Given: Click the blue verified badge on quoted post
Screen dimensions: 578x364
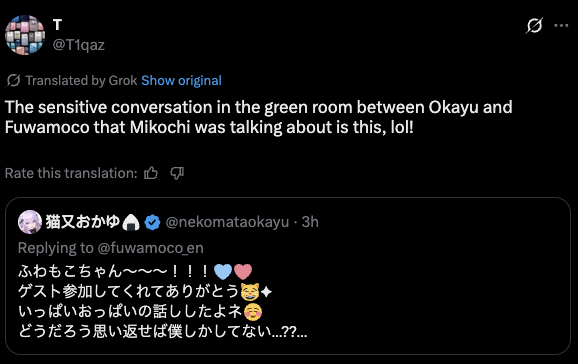Looking at the screenshot, I should tap(152, 222).
